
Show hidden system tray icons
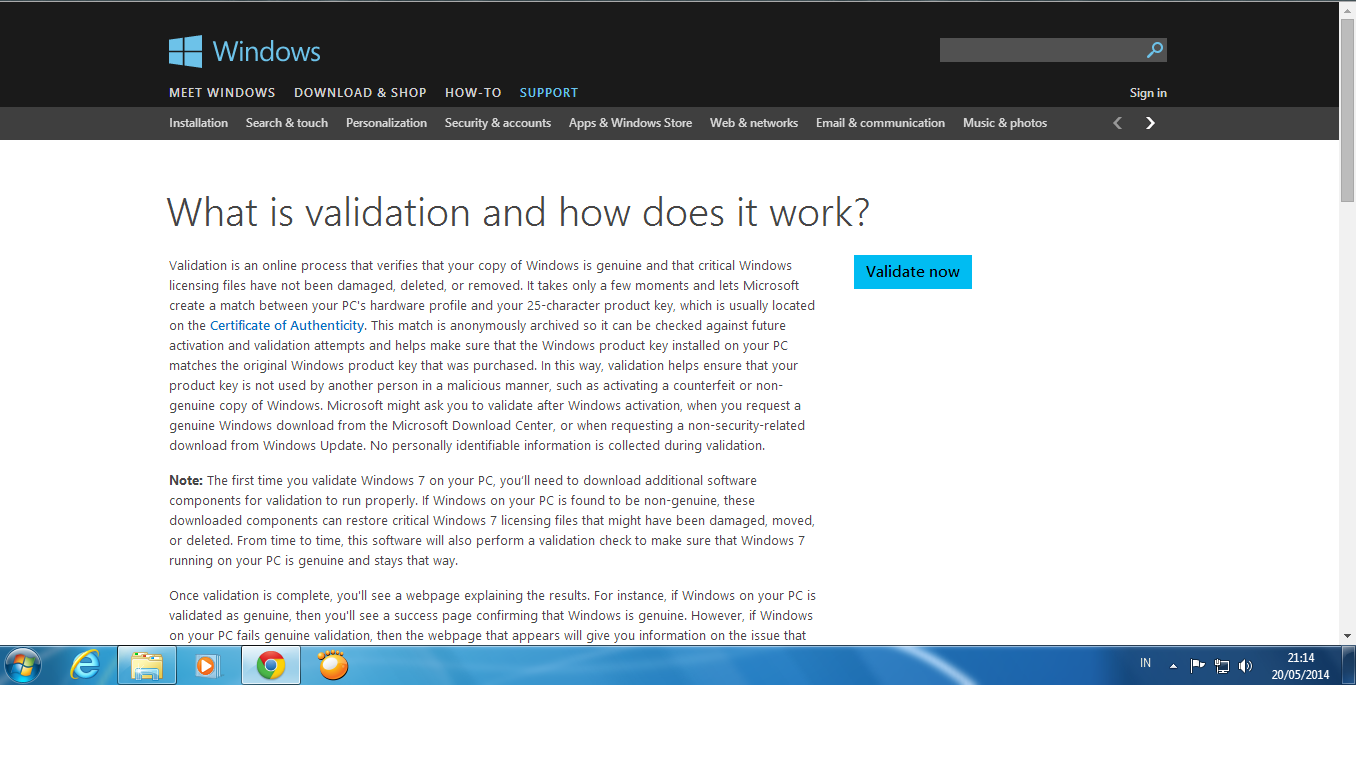click(1173, 666)
